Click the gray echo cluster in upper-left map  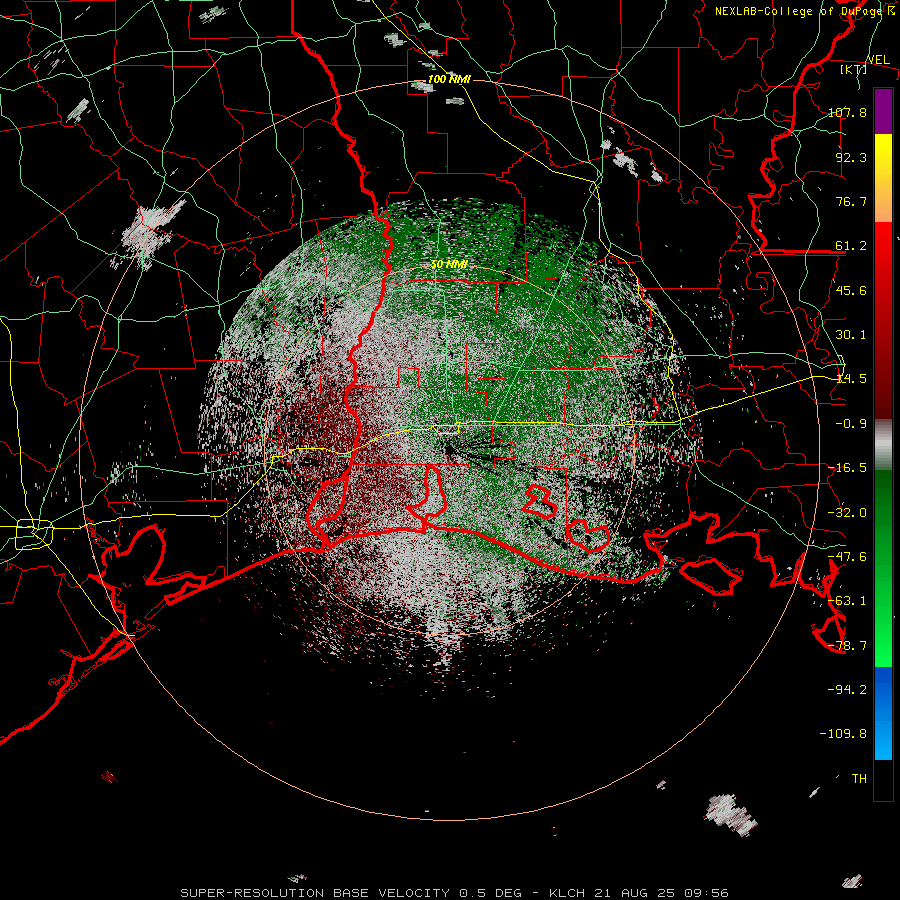[x=150, y=232]
